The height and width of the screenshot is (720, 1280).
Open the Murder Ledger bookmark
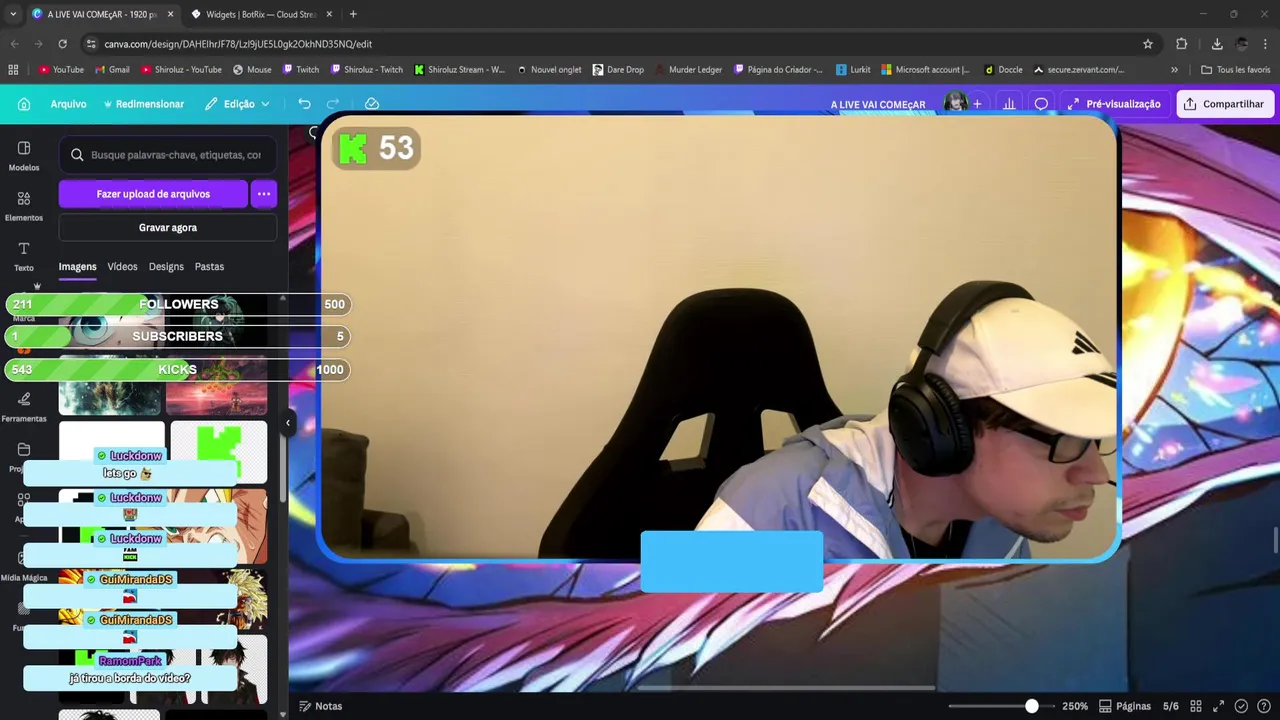[687, 70]
